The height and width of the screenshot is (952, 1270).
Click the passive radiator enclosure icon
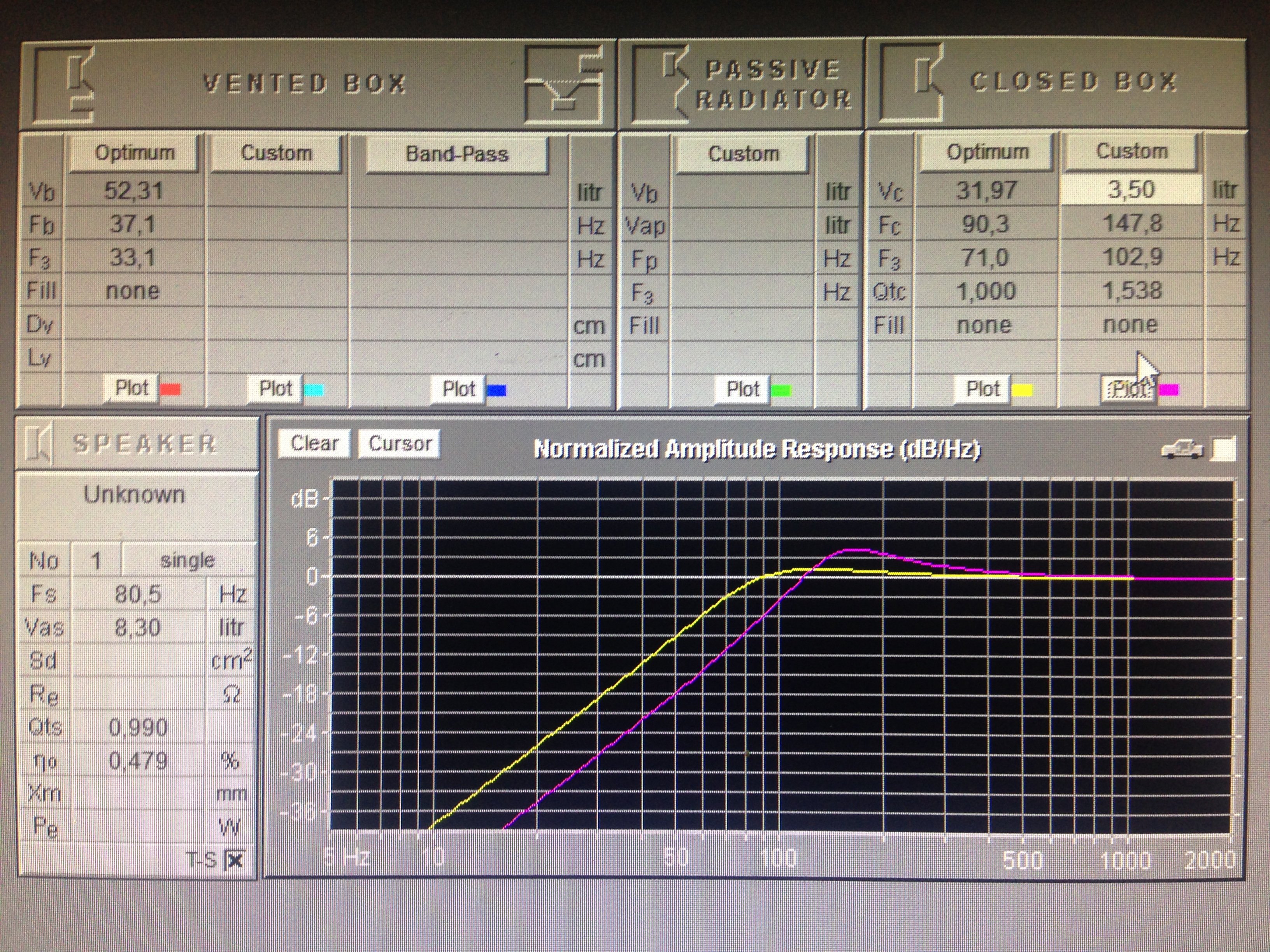(x=660, y=84)
